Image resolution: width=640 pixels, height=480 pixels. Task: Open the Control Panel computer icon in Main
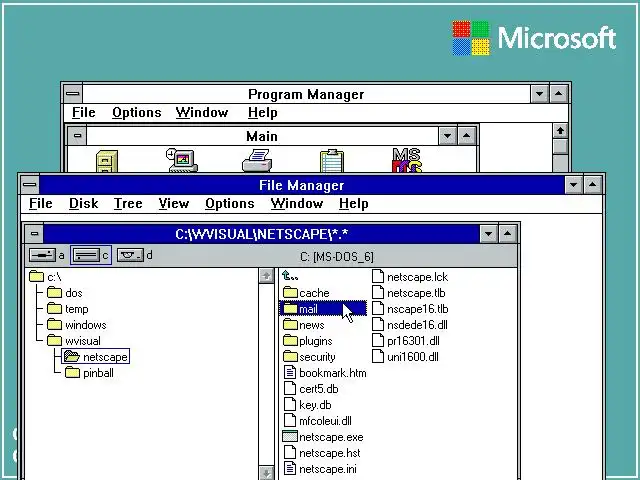pyautogui.click(x=182, y=160)
